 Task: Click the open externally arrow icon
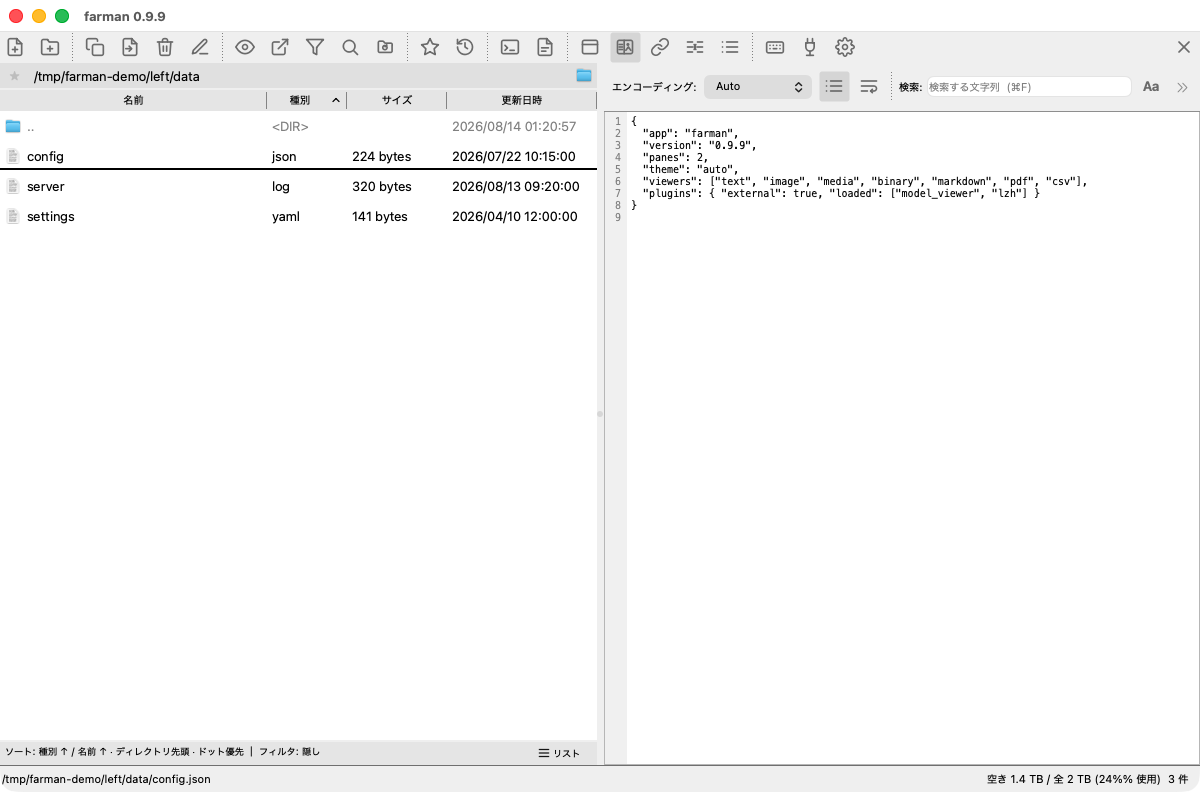280,47
